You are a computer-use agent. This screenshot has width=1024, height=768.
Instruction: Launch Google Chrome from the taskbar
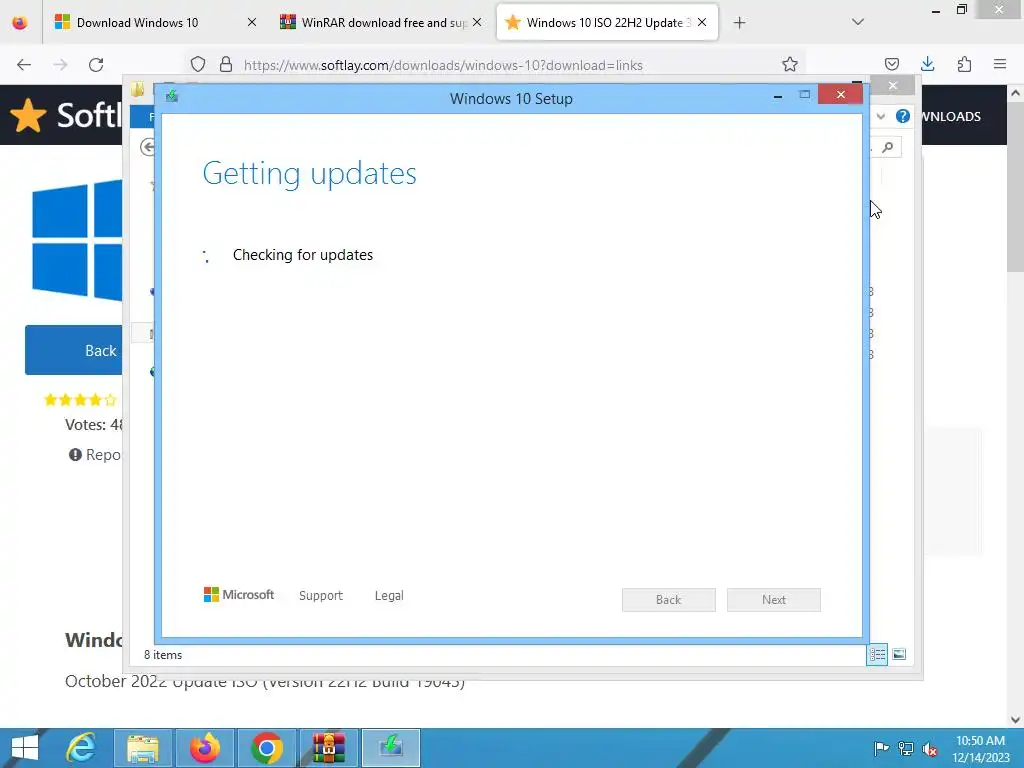[266, 748]
